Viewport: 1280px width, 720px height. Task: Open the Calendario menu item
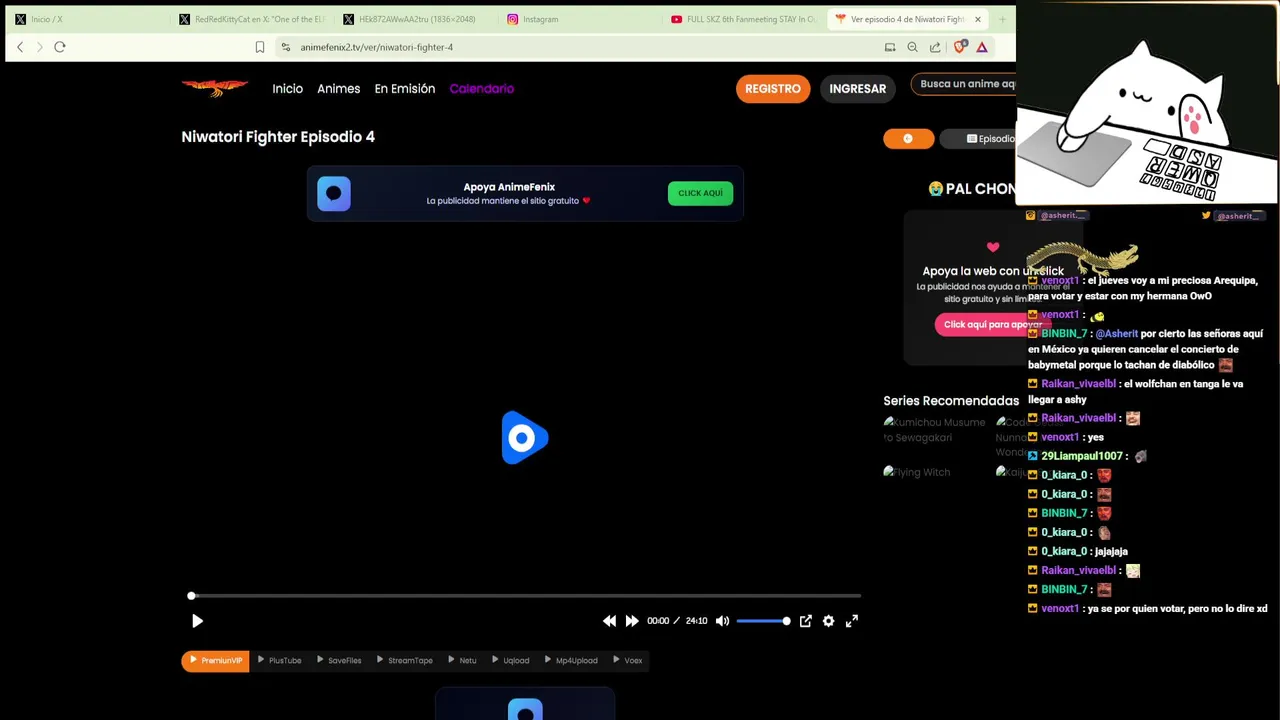[x=482, y=89]
